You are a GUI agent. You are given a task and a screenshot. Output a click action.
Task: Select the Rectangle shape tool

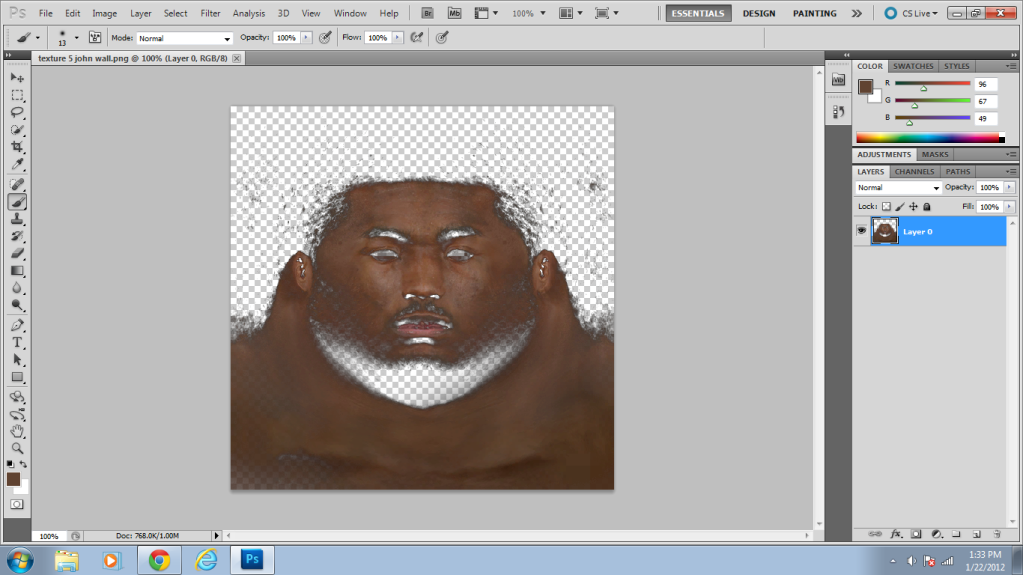click(x=17, y=377)
